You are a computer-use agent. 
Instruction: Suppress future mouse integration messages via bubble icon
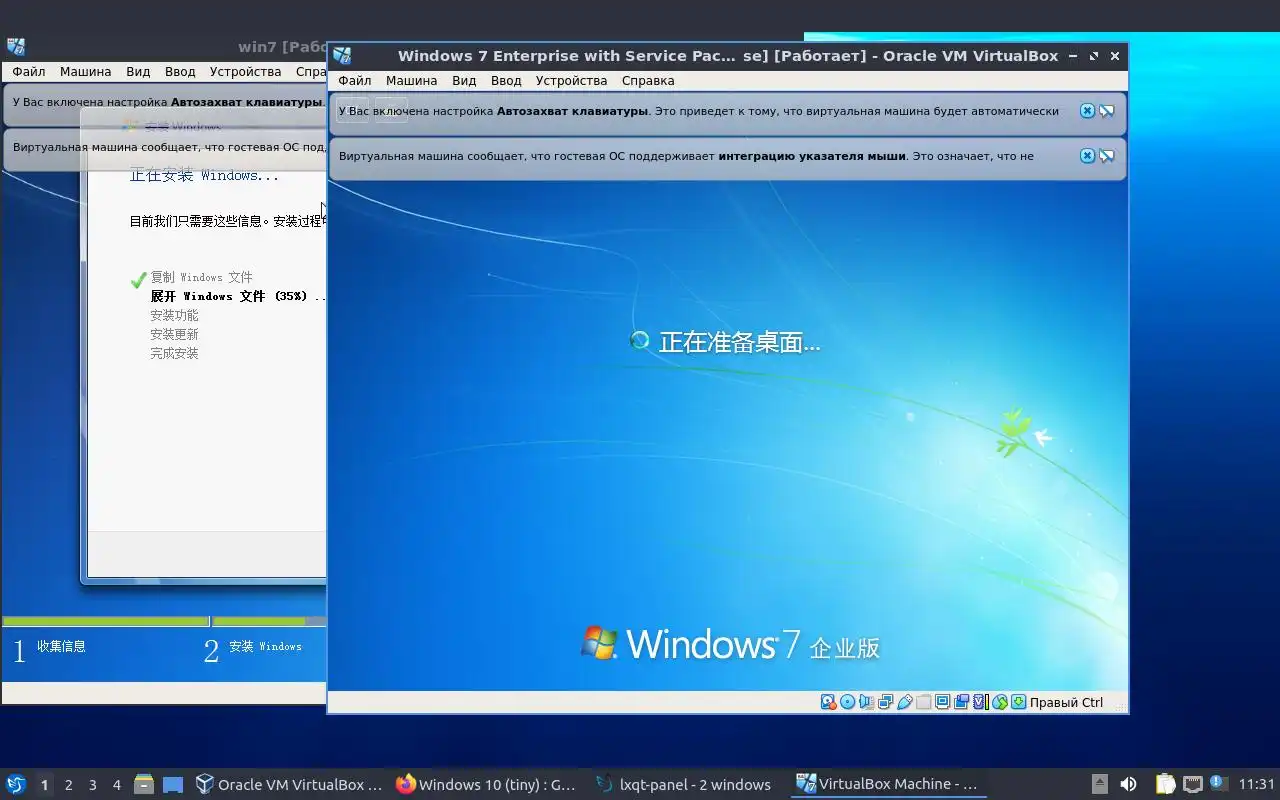pyautogui.click(x=1107, y=156)
